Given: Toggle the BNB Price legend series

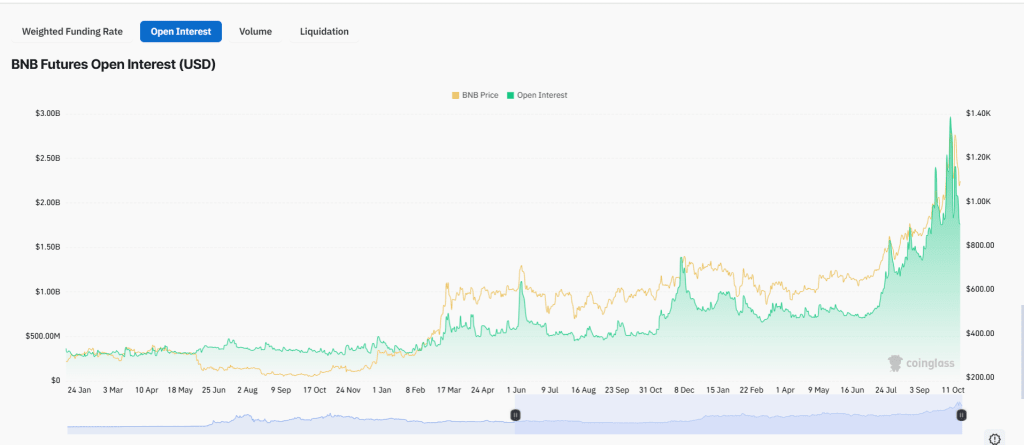Looking at the screenshot, I should (x=475, y=95).
